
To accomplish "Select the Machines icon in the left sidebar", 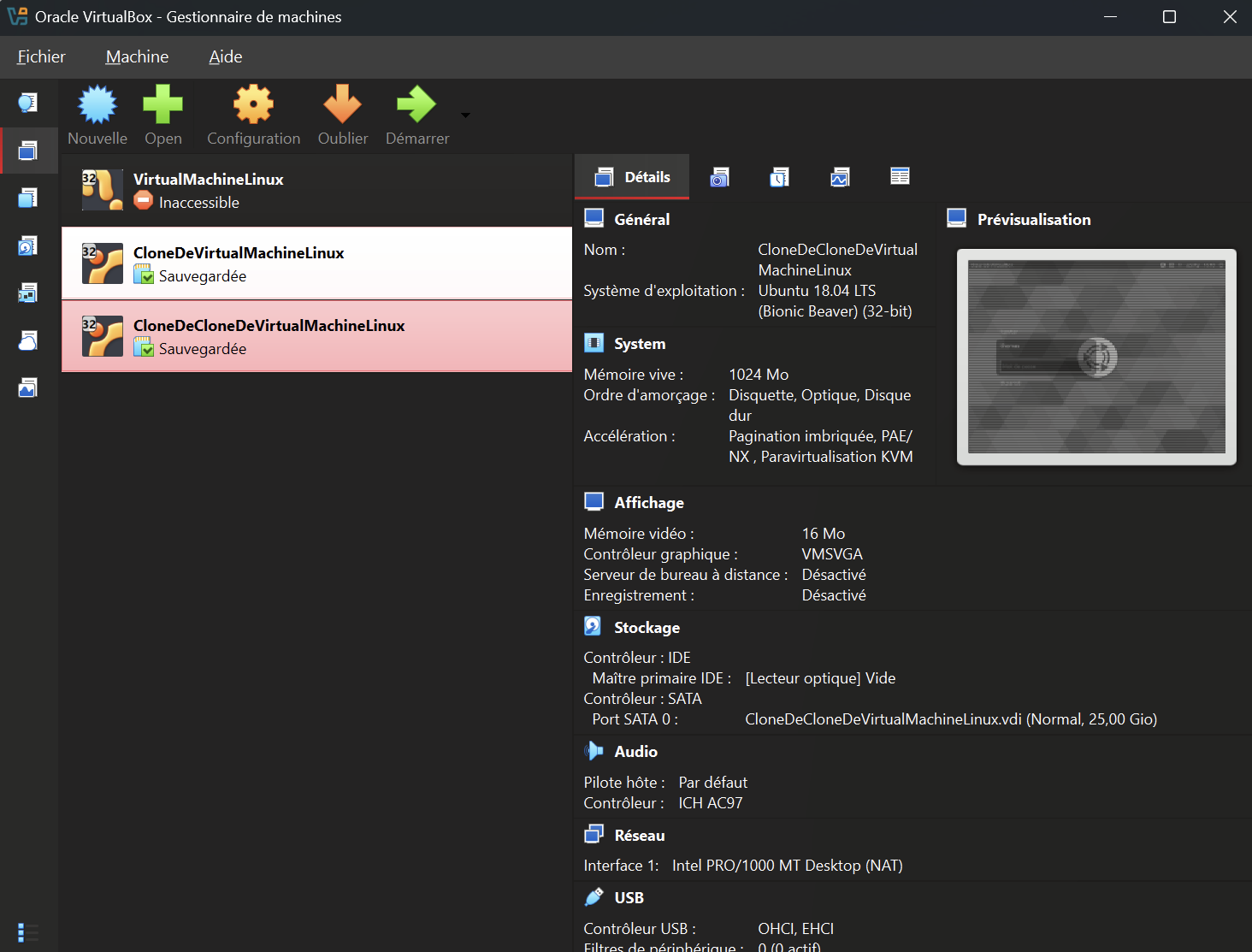I will point(28,151).
